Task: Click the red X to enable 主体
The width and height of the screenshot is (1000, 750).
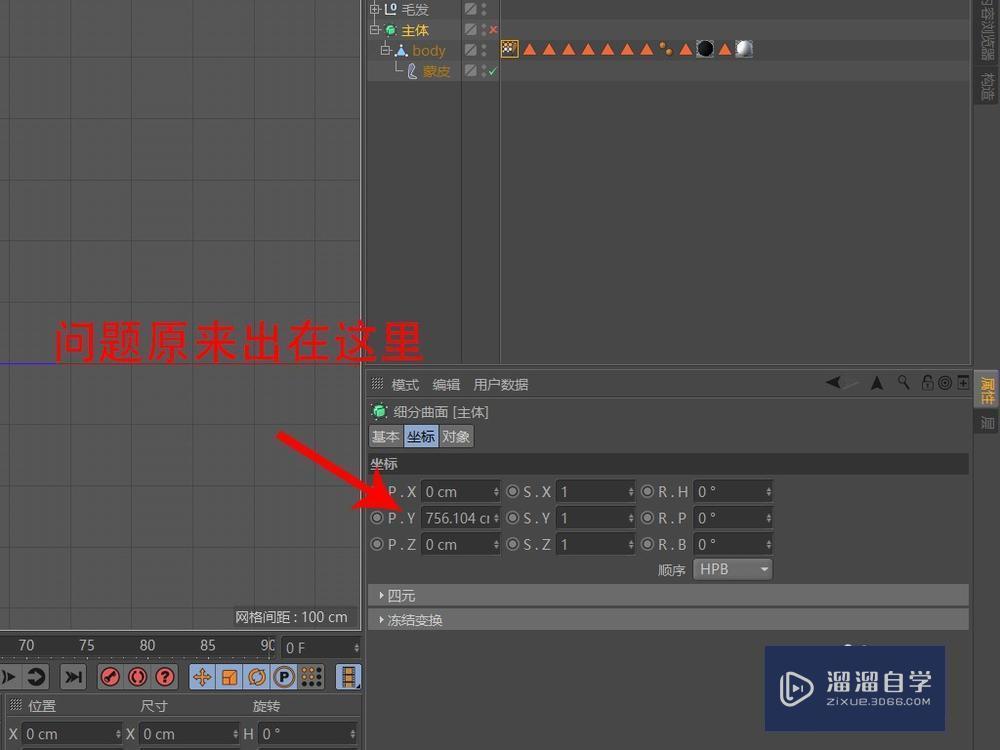Action: pyautogui.click(x=491, y=30)
